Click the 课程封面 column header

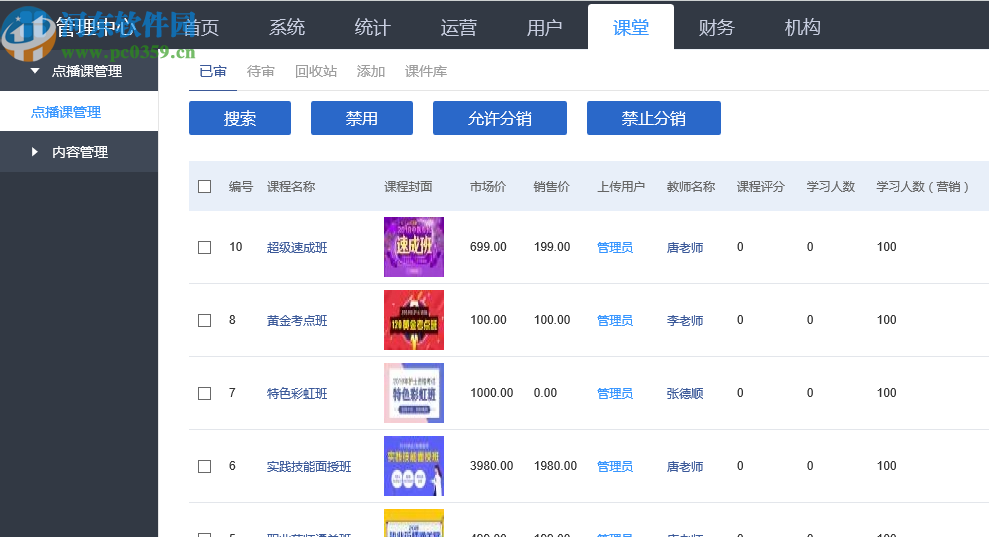pos(408,187)
